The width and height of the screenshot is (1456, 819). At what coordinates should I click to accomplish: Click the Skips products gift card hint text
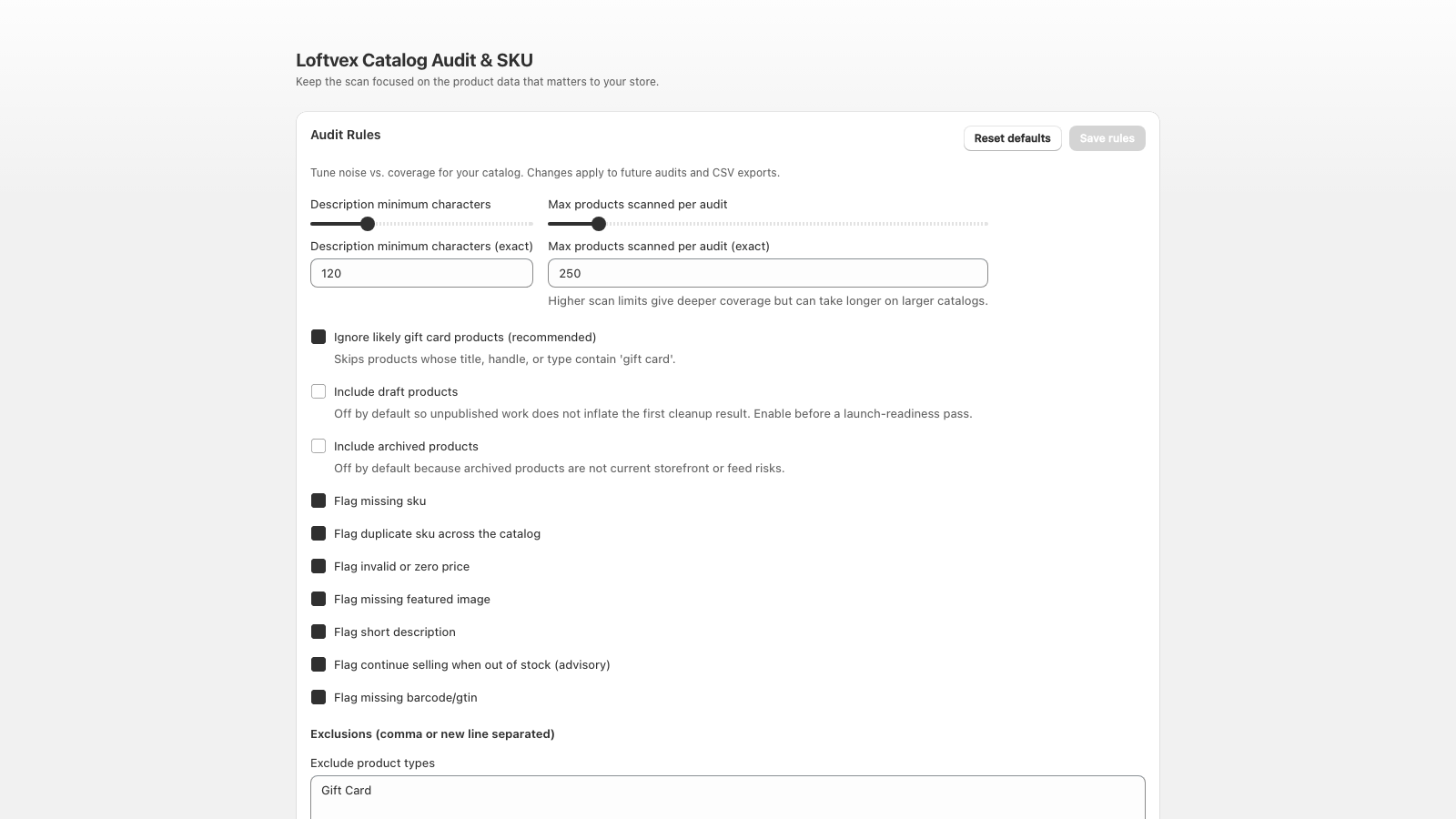click(504, 359)
